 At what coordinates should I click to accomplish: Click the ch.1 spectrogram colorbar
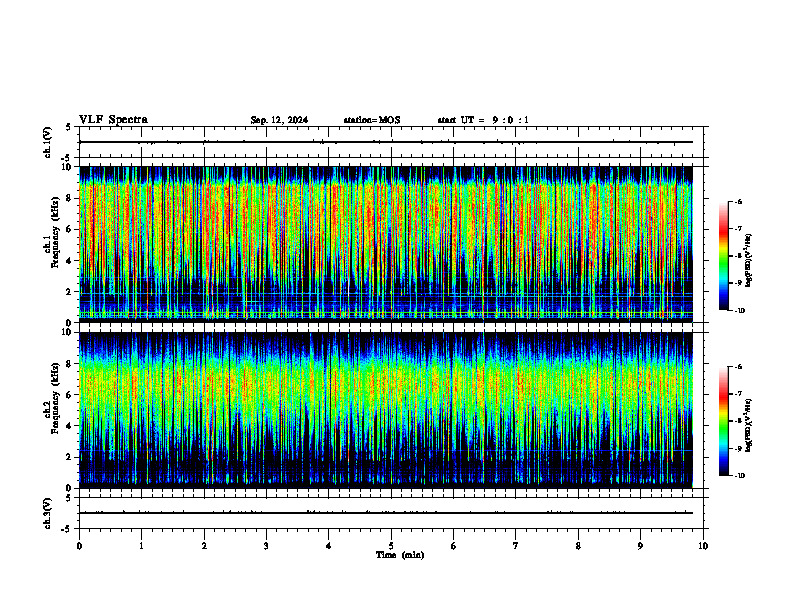point(723,256)
